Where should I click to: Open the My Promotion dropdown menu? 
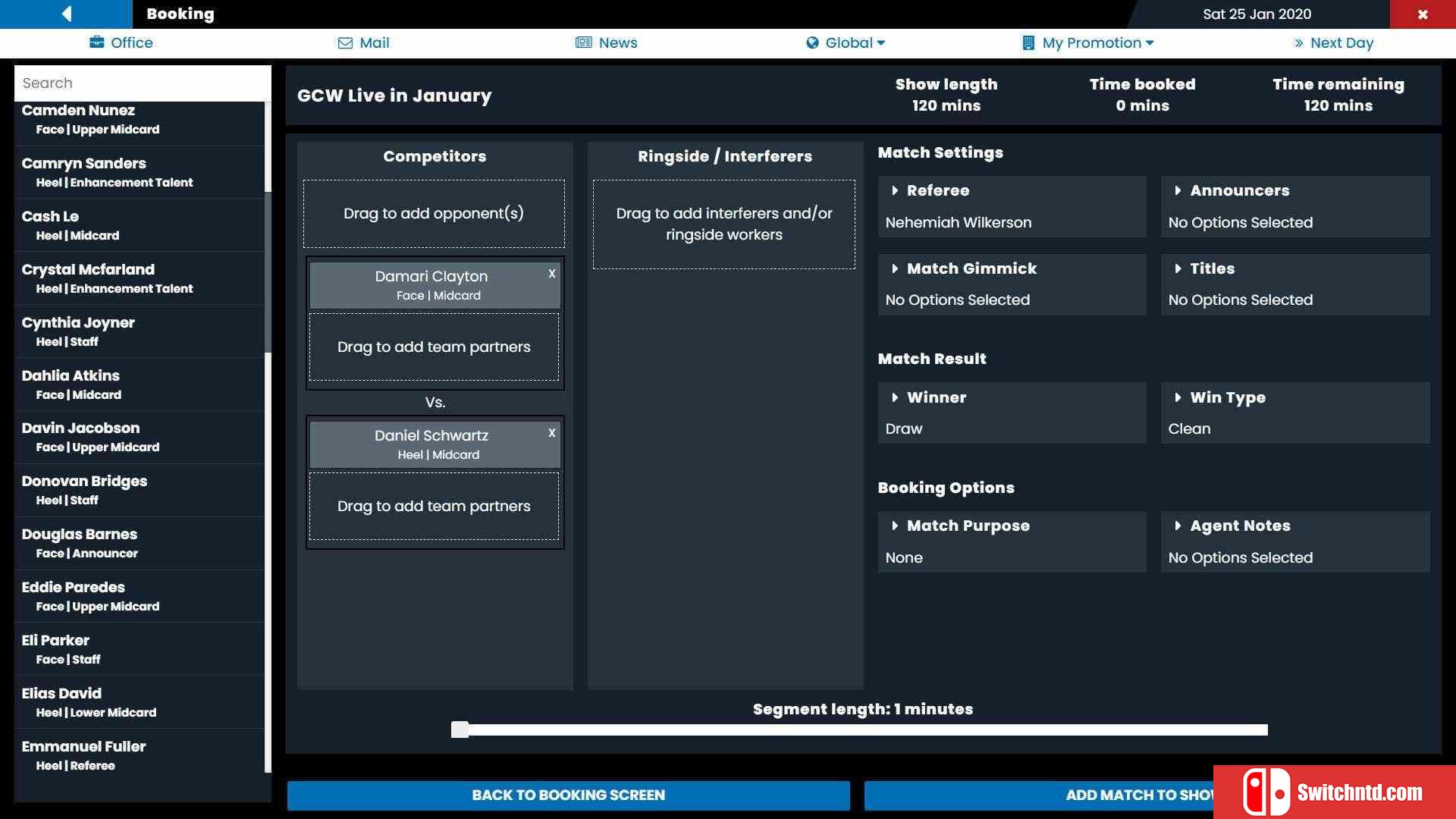[1088, 43]
